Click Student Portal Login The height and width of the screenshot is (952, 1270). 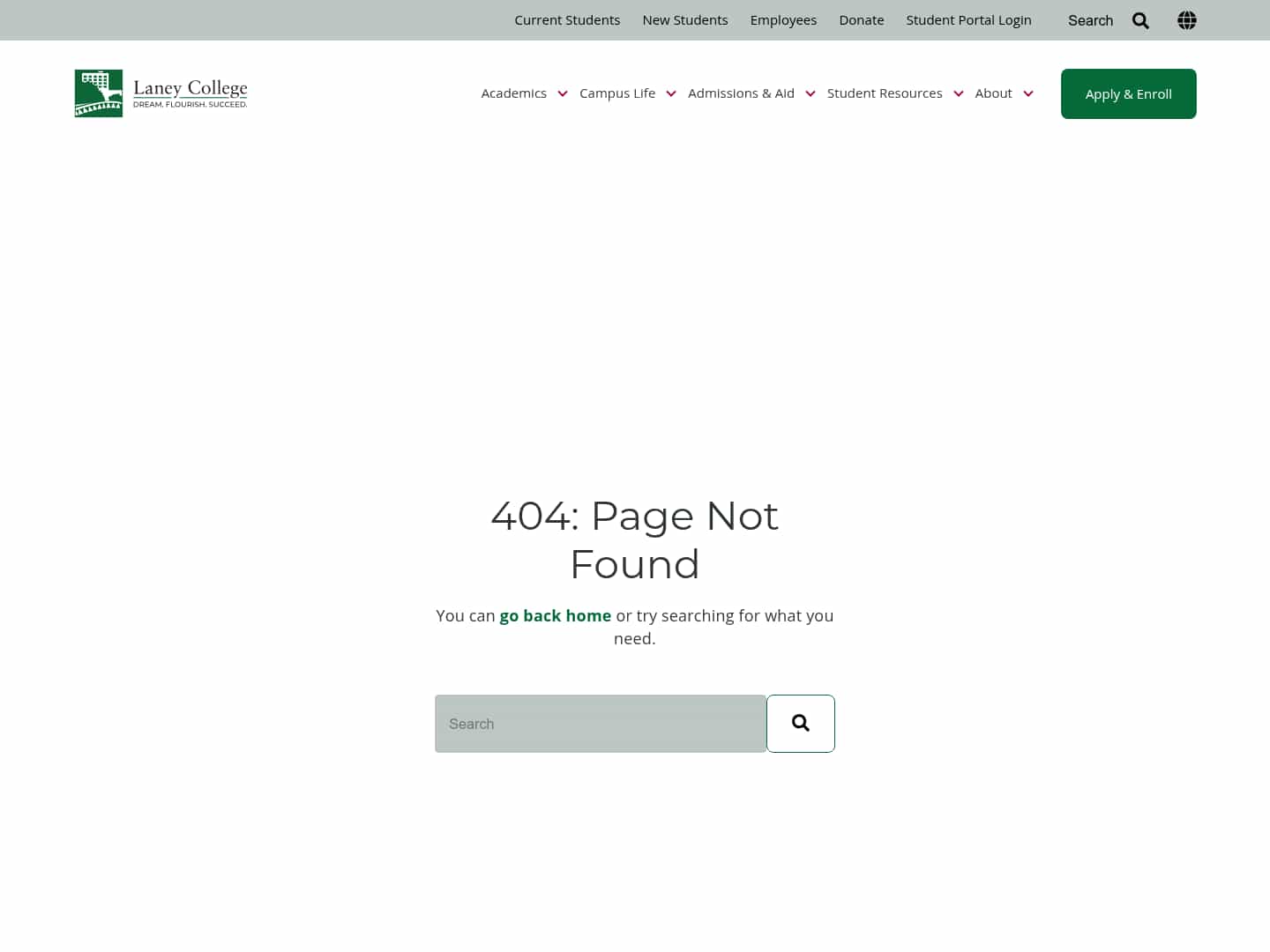(x=968, y=19)
